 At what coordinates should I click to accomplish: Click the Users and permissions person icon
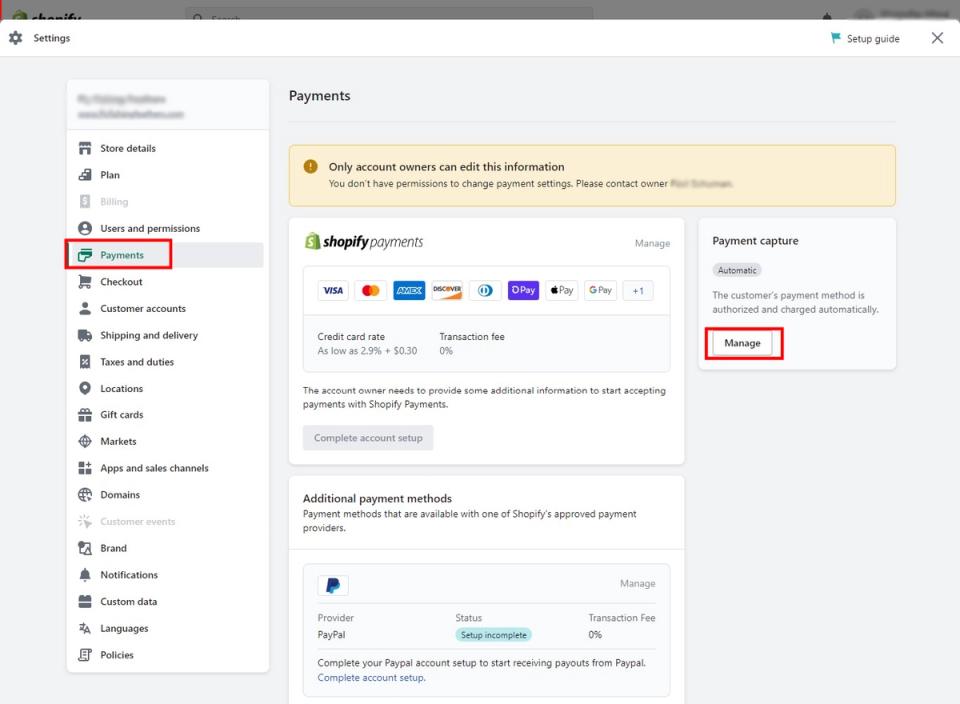85,228
